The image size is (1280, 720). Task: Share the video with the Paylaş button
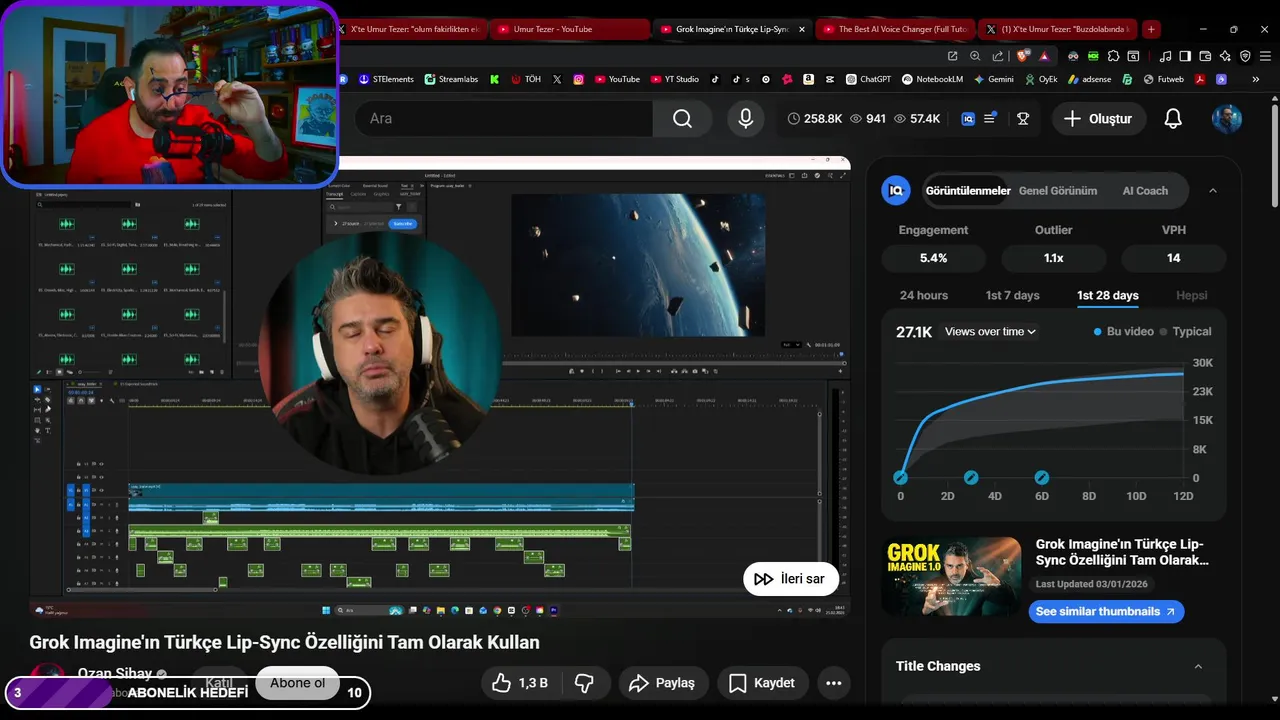662,683
